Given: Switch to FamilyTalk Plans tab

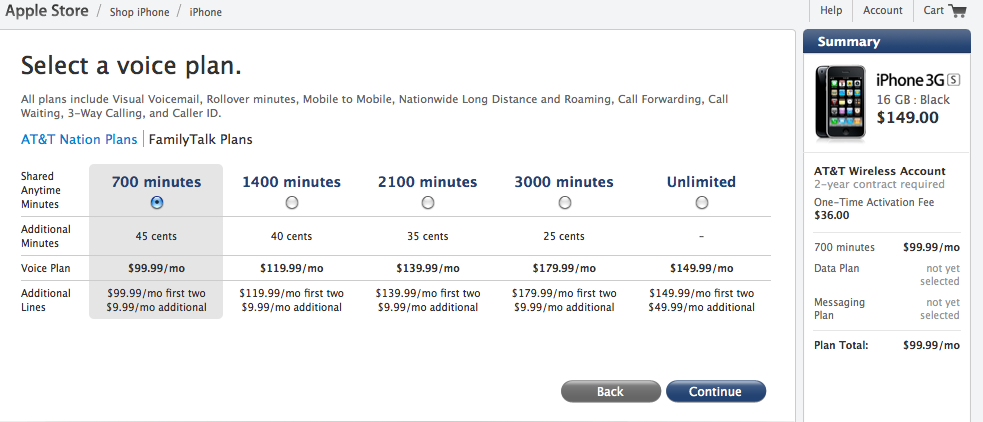Looking at the screenshot, I should (x=201, y=139).
